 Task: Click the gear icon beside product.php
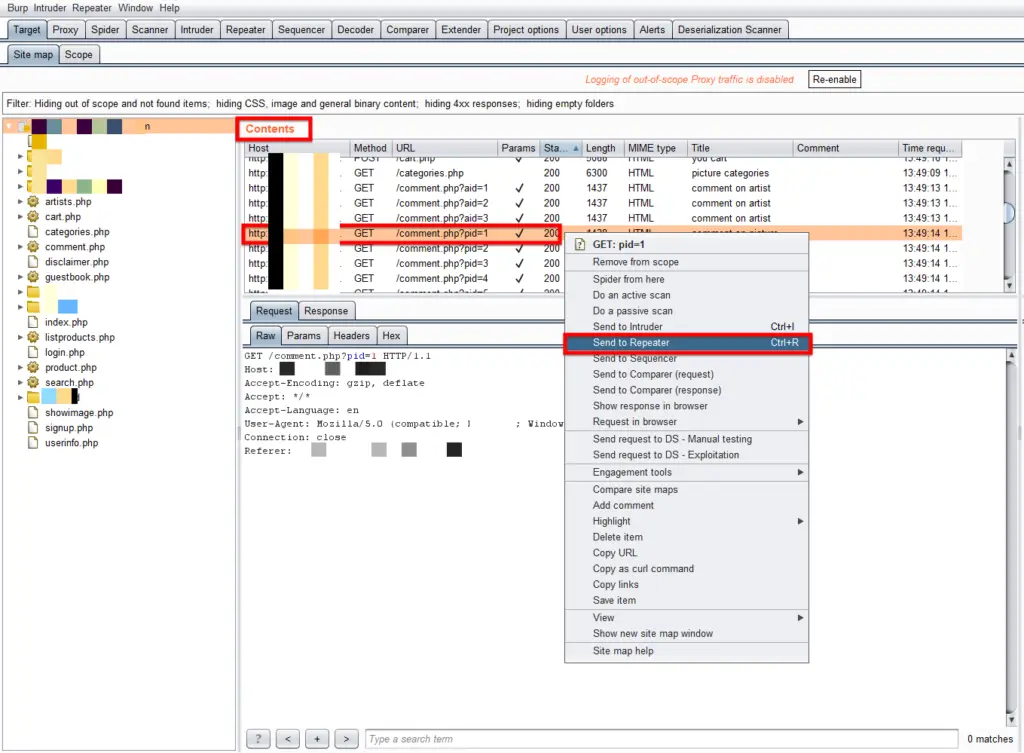pos(33,367)
